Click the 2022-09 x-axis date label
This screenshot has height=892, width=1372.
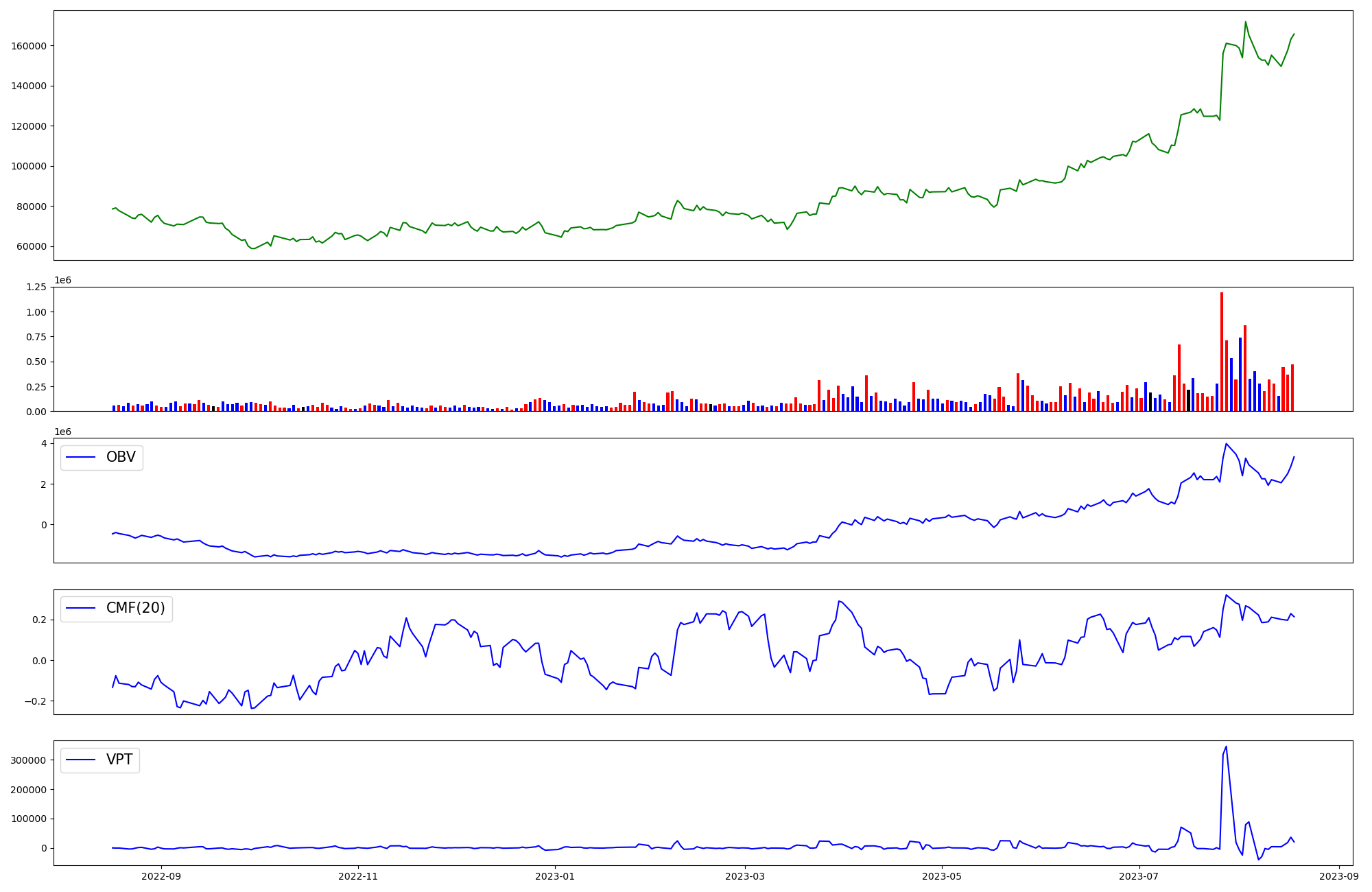tap(161, 876)
